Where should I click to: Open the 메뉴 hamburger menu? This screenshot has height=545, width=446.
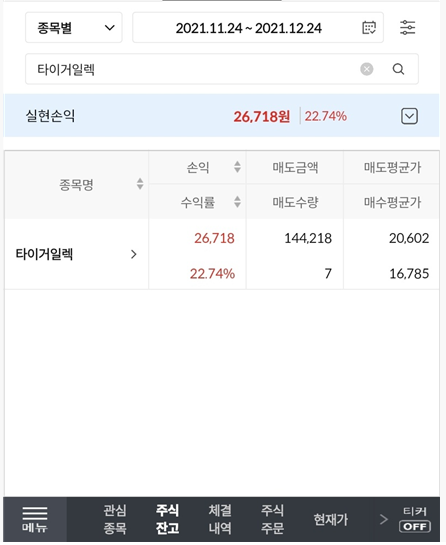[35, 519]
